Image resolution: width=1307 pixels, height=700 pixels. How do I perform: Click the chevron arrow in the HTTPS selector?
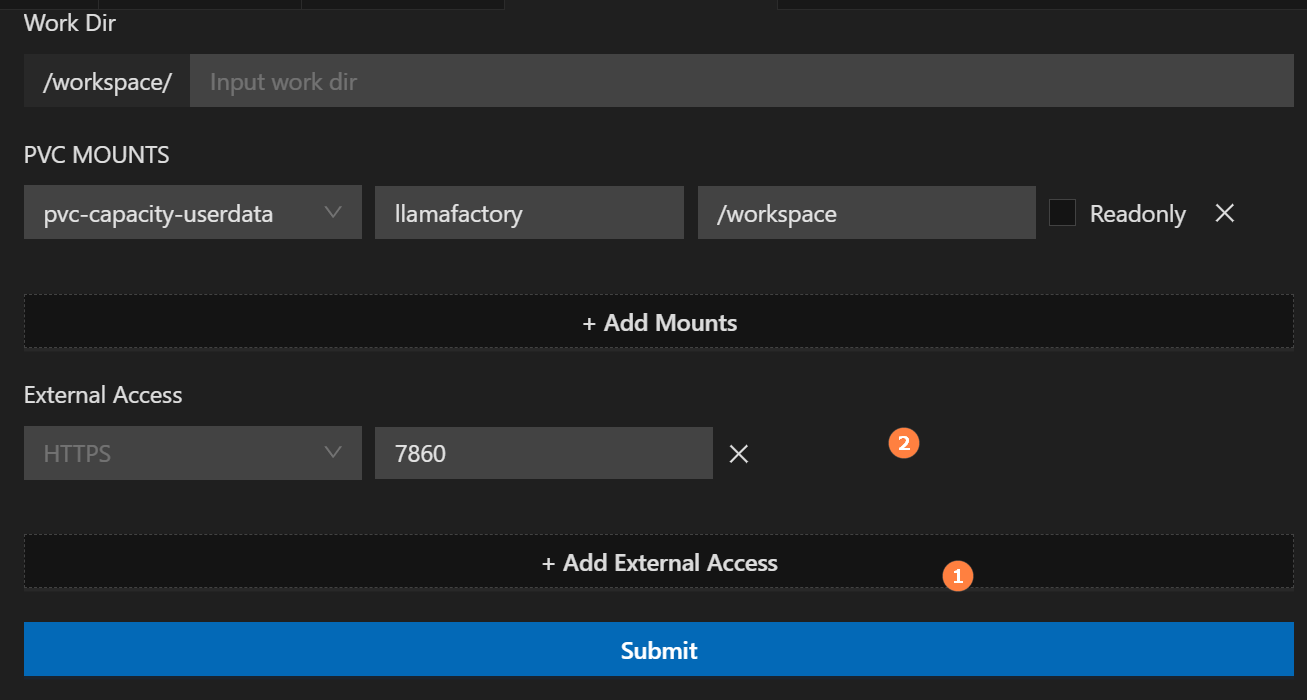333,453
